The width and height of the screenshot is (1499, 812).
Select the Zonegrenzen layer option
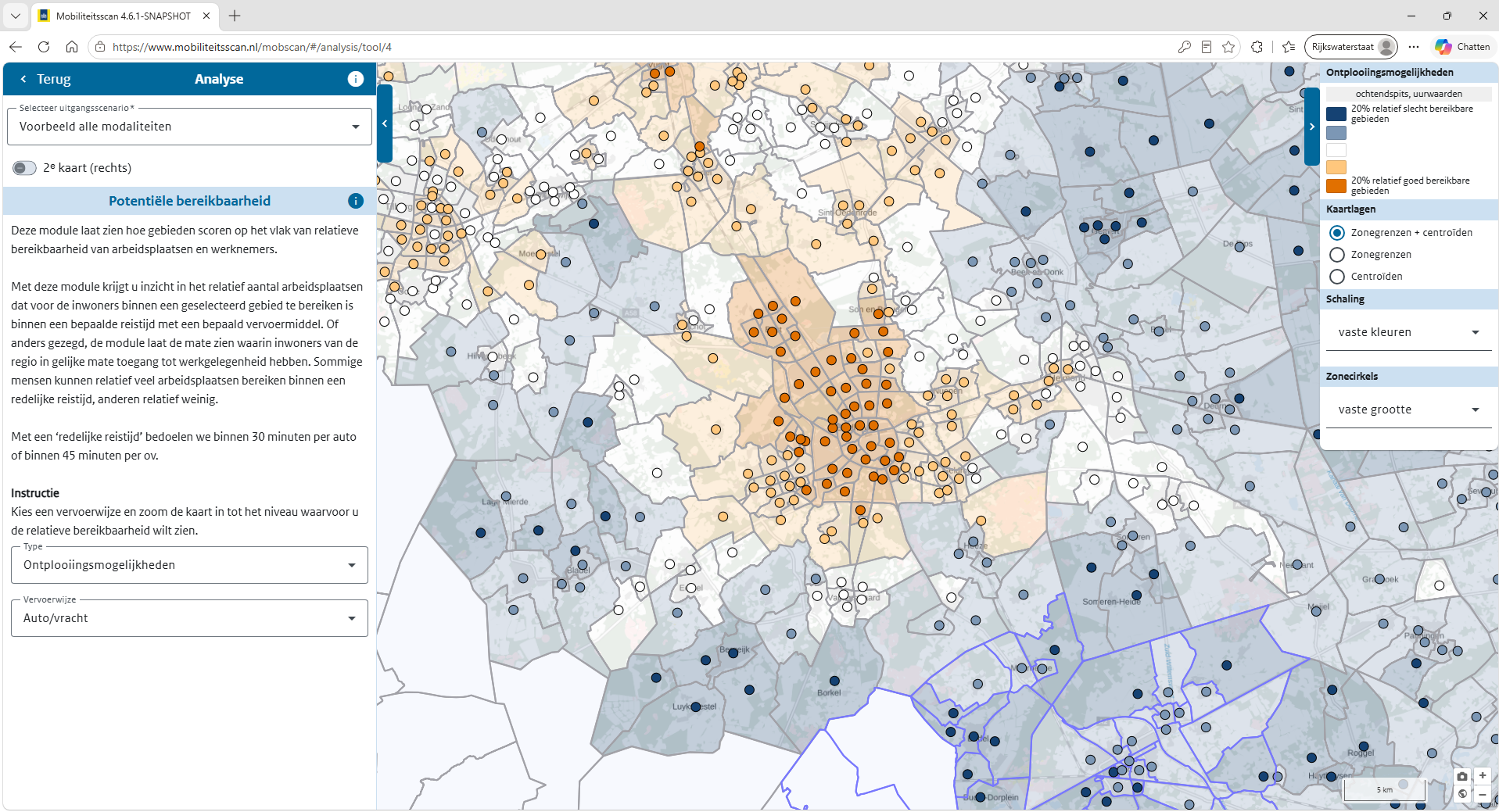[1337, 255]
